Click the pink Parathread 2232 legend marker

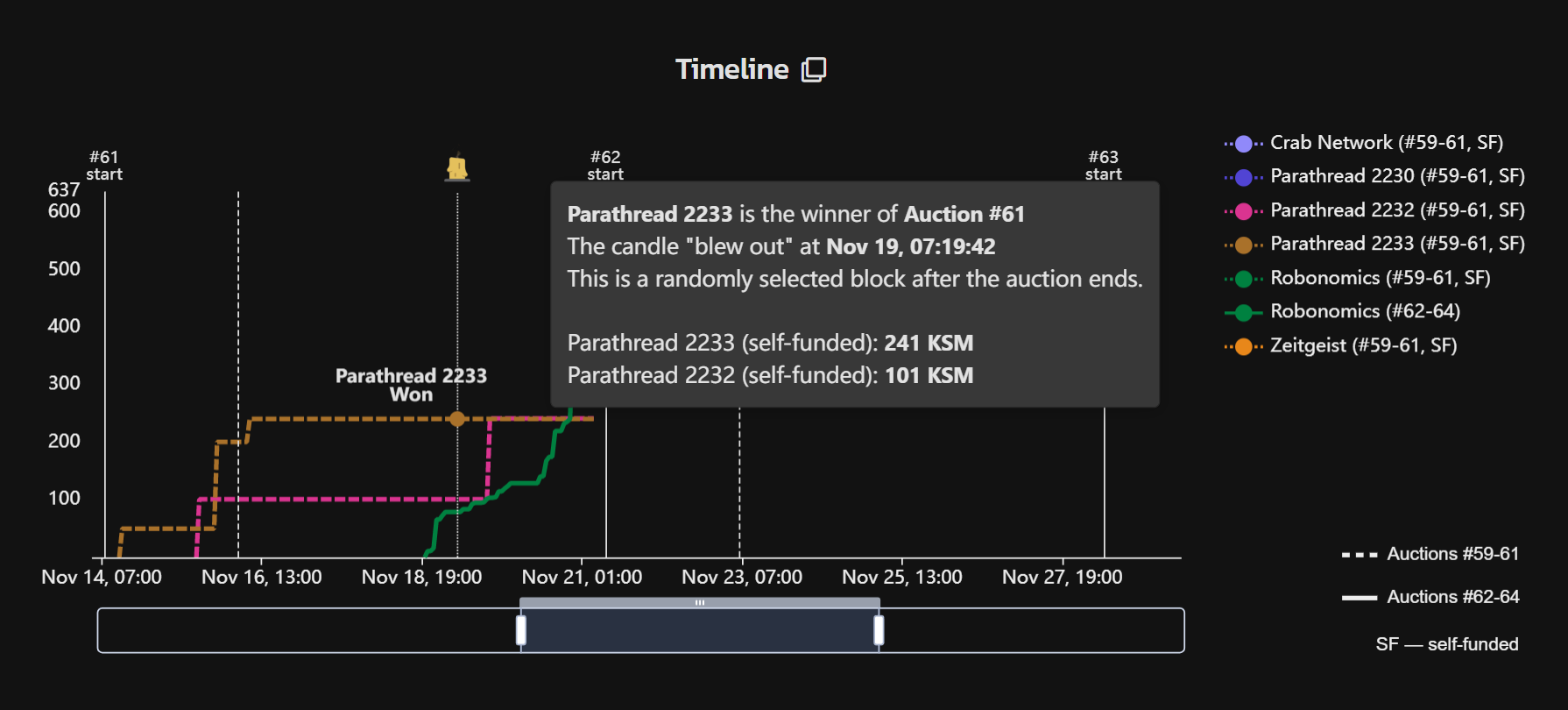tap(1243, 211)
